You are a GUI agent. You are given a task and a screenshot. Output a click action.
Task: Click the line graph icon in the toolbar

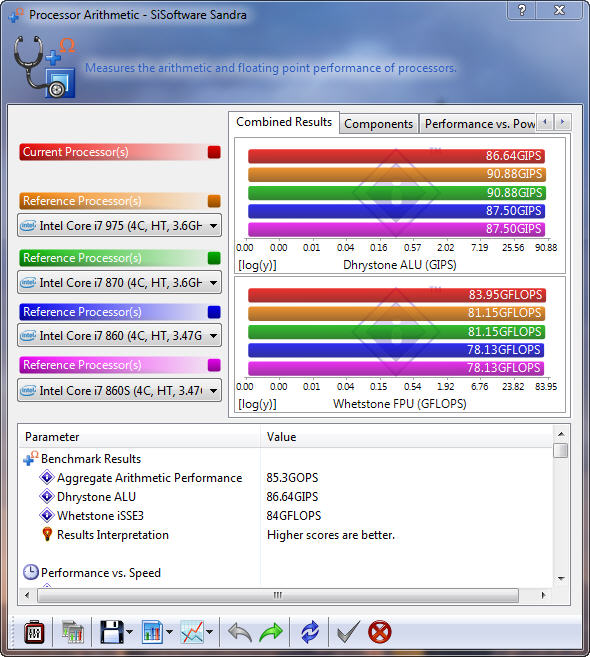coord(192,632)
